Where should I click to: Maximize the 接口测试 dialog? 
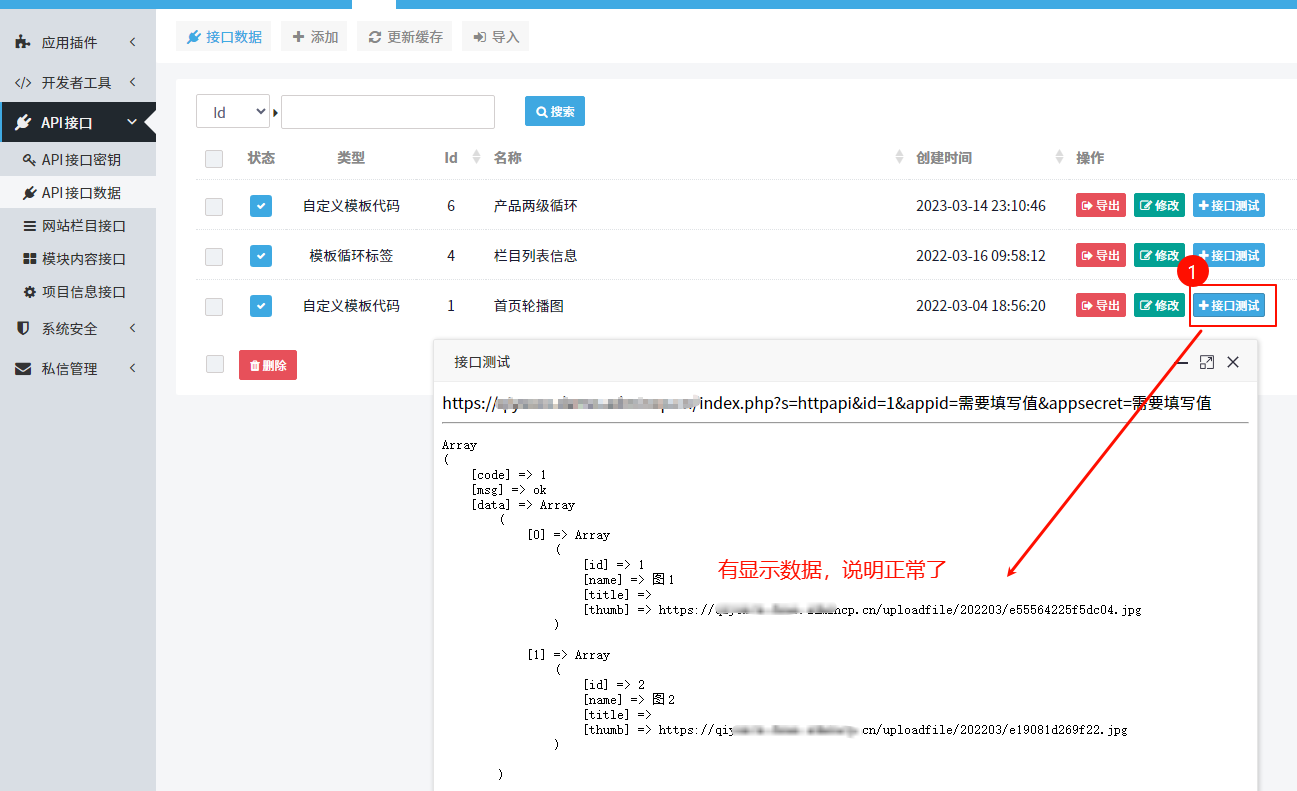[x=1207, y=362]
